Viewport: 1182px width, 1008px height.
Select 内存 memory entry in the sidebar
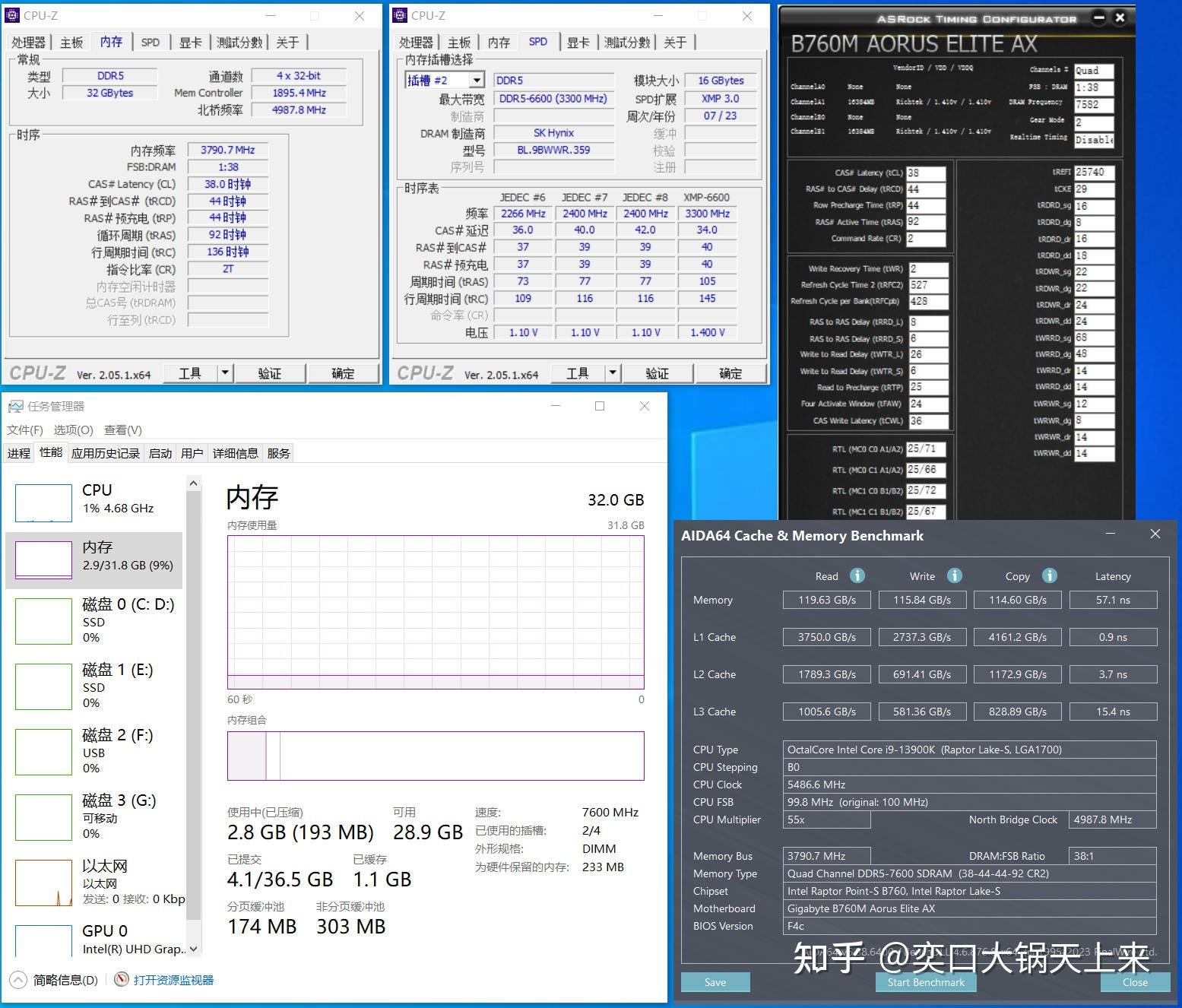click(94, 560)
